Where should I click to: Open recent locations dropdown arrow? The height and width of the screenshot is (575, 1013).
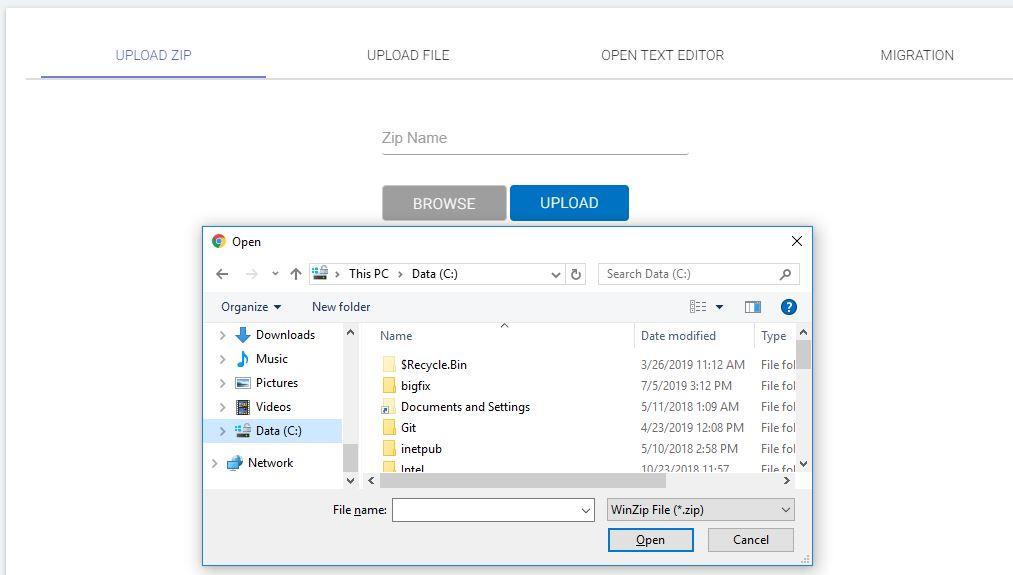click(x=275, y=274)
